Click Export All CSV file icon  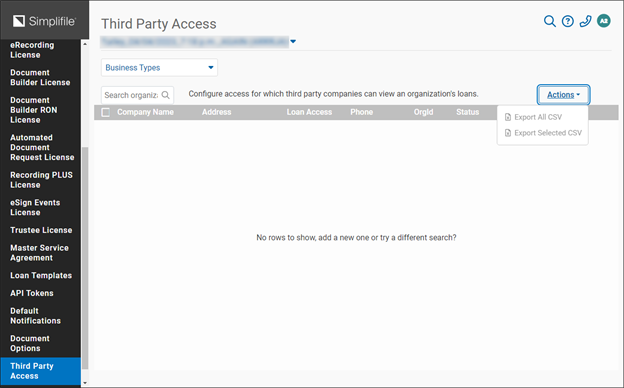(x=508, y=117)
